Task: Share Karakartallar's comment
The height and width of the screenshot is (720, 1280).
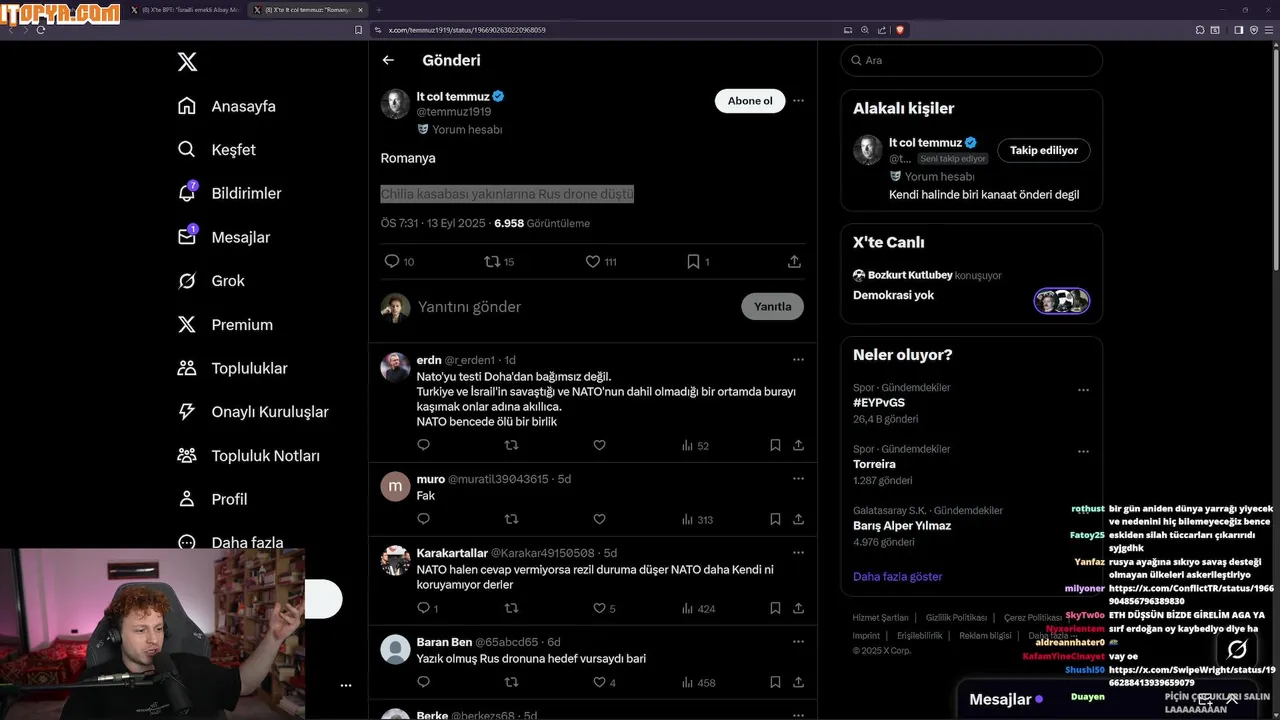Action: tap(798, 608)
